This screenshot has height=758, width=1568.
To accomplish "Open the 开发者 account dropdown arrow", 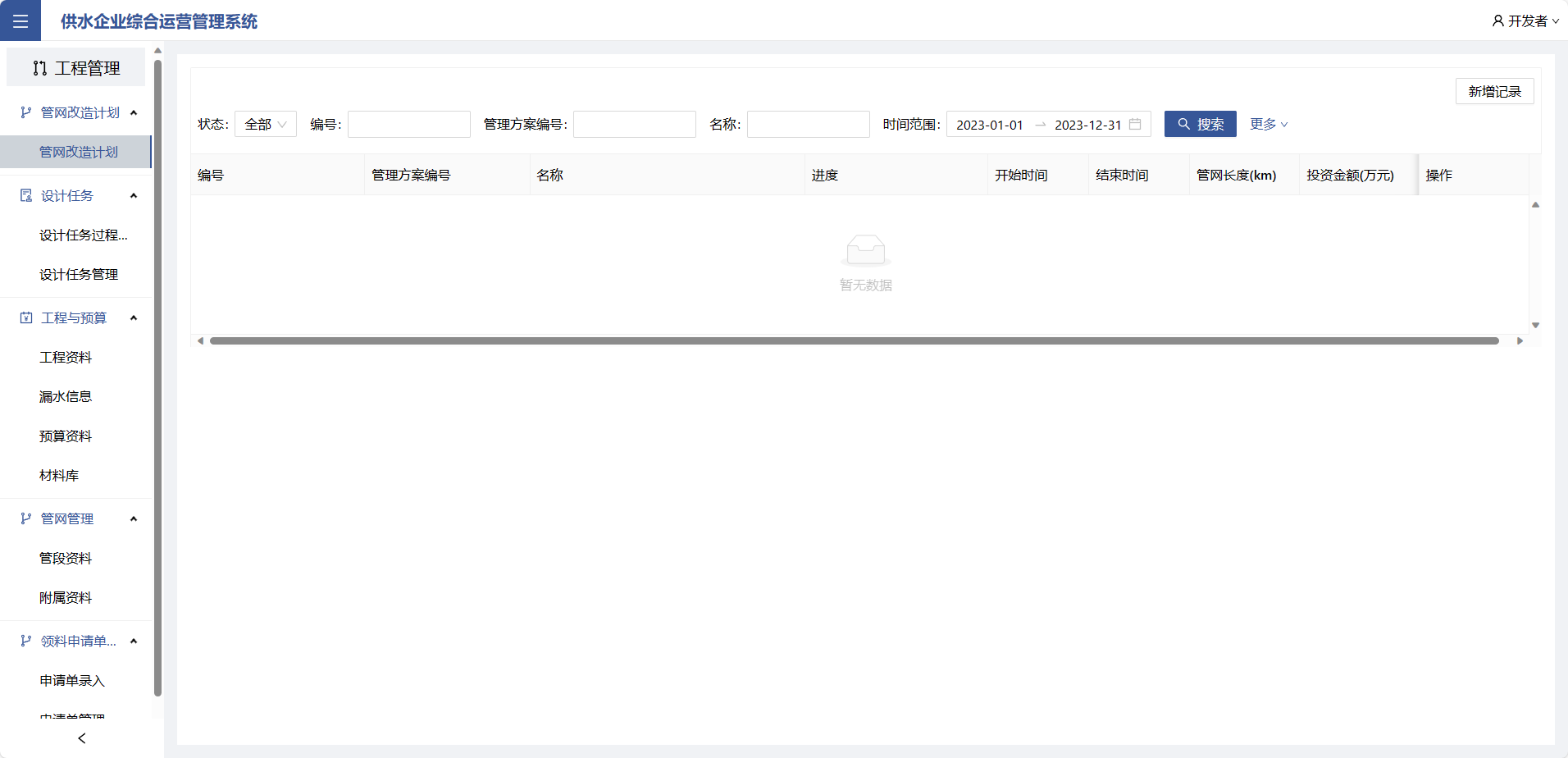I will point(1556,21).
